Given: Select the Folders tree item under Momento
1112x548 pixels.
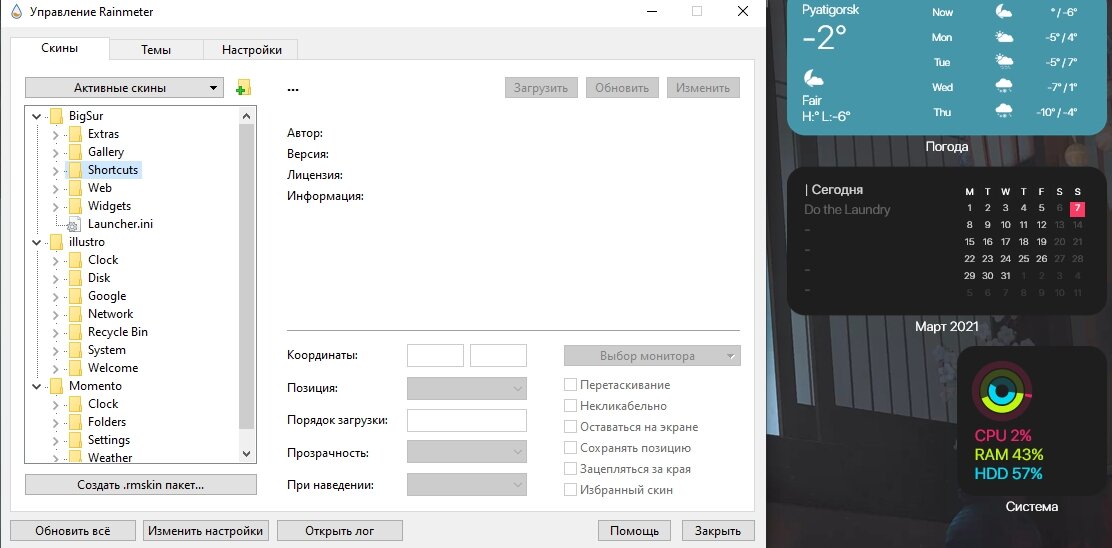Looking at the screenshot, I should [107, 422].
